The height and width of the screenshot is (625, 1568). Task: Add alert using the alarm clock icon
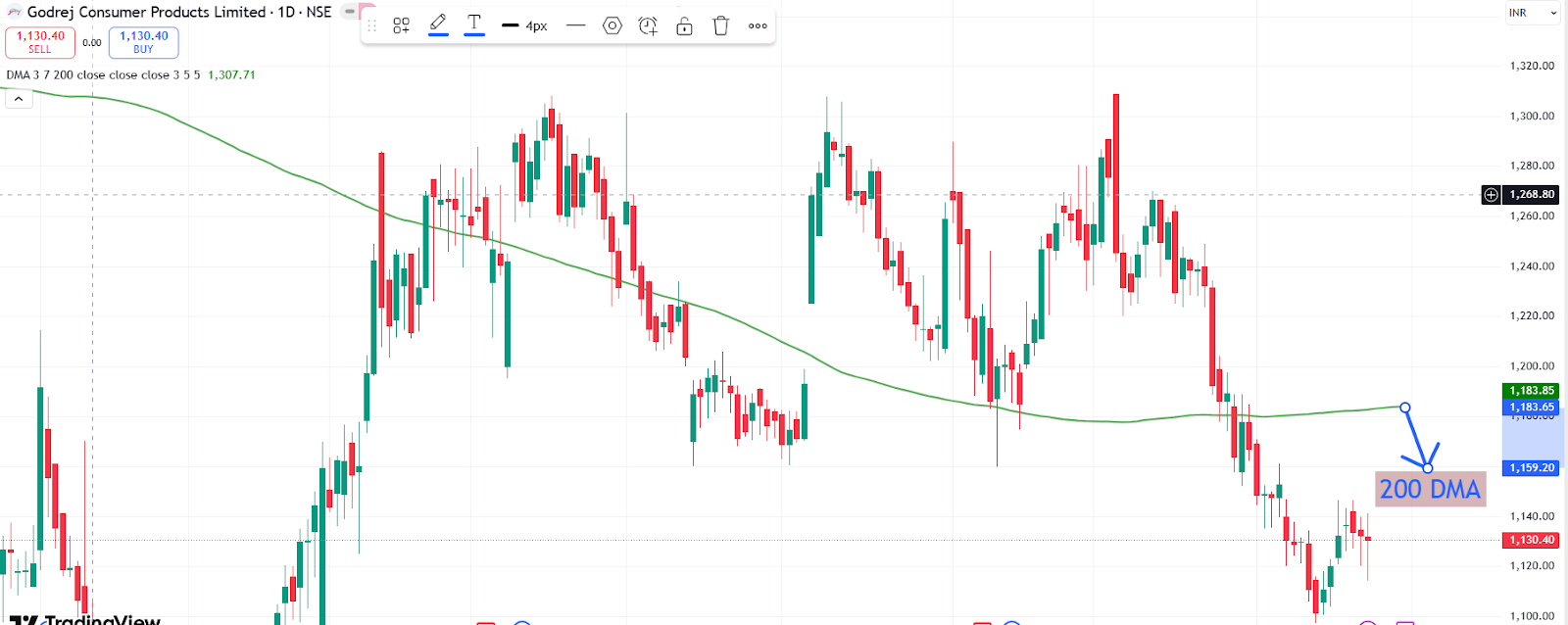click(x=648, y=26)
